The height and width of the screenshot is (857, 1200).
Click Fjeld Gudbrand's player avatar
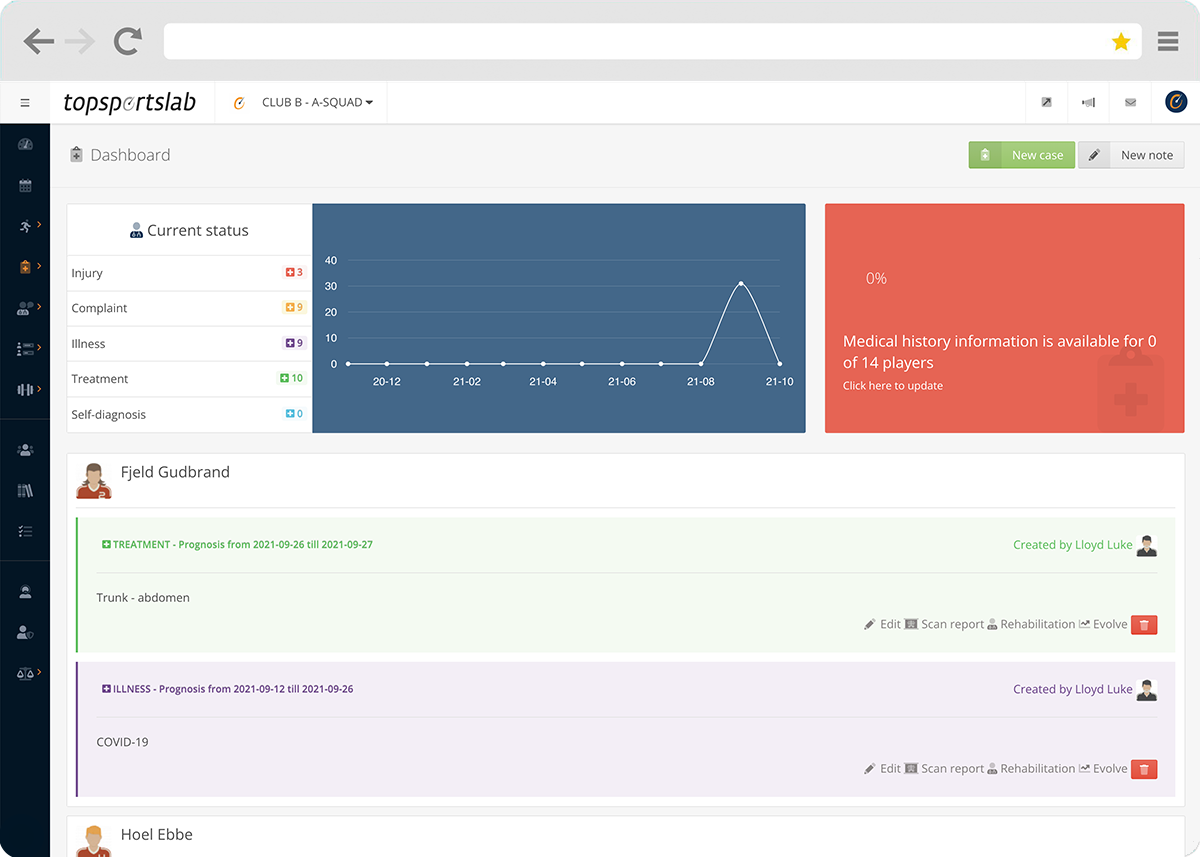point(94,480)
